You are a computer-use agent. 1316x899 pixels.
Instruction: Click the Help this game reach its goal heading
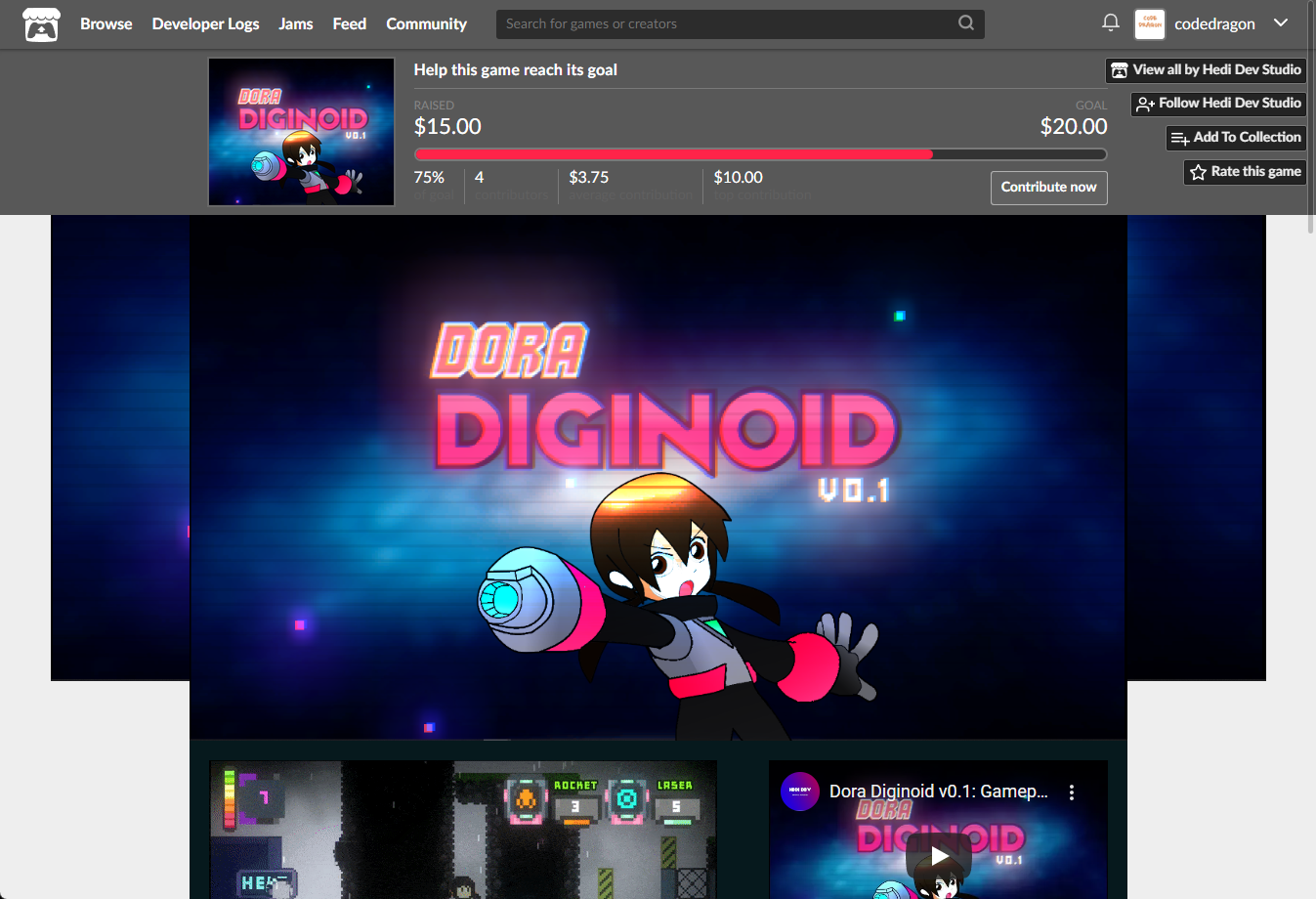click(x=515, y=70)
